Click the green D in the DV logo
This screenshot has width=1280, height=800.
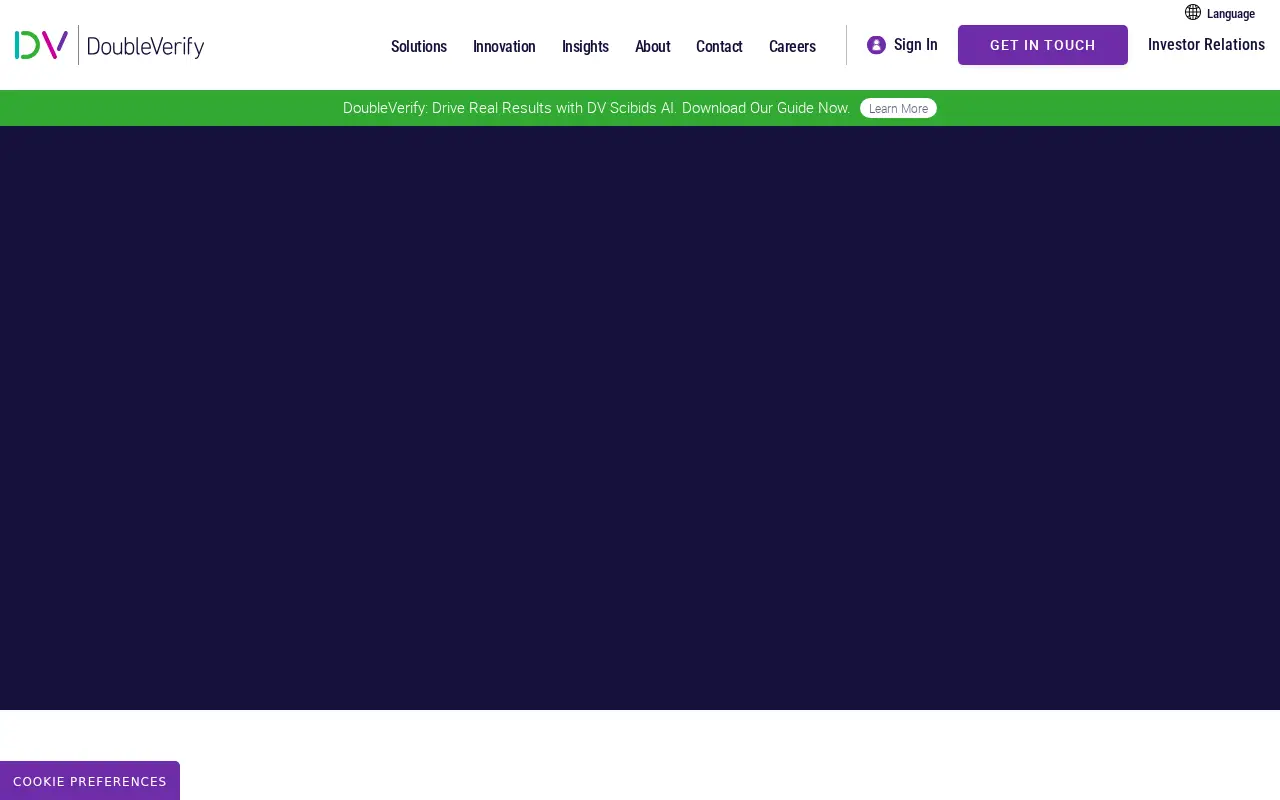(27, 45)
